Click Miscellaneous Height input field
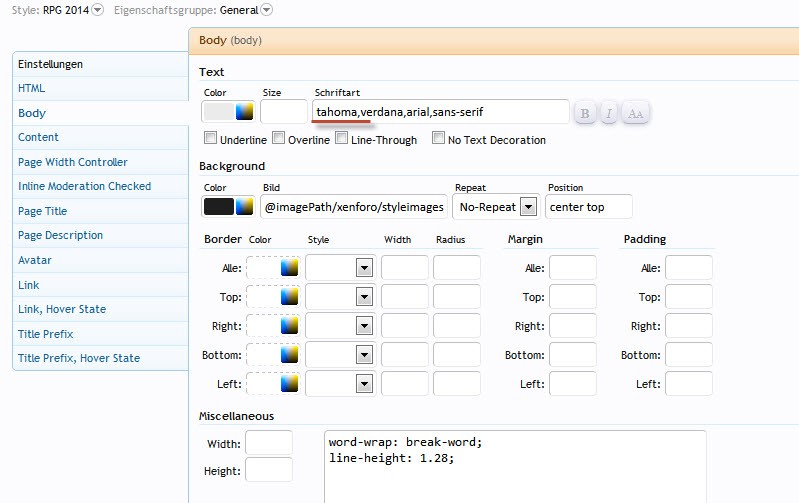 click(269, 470)
